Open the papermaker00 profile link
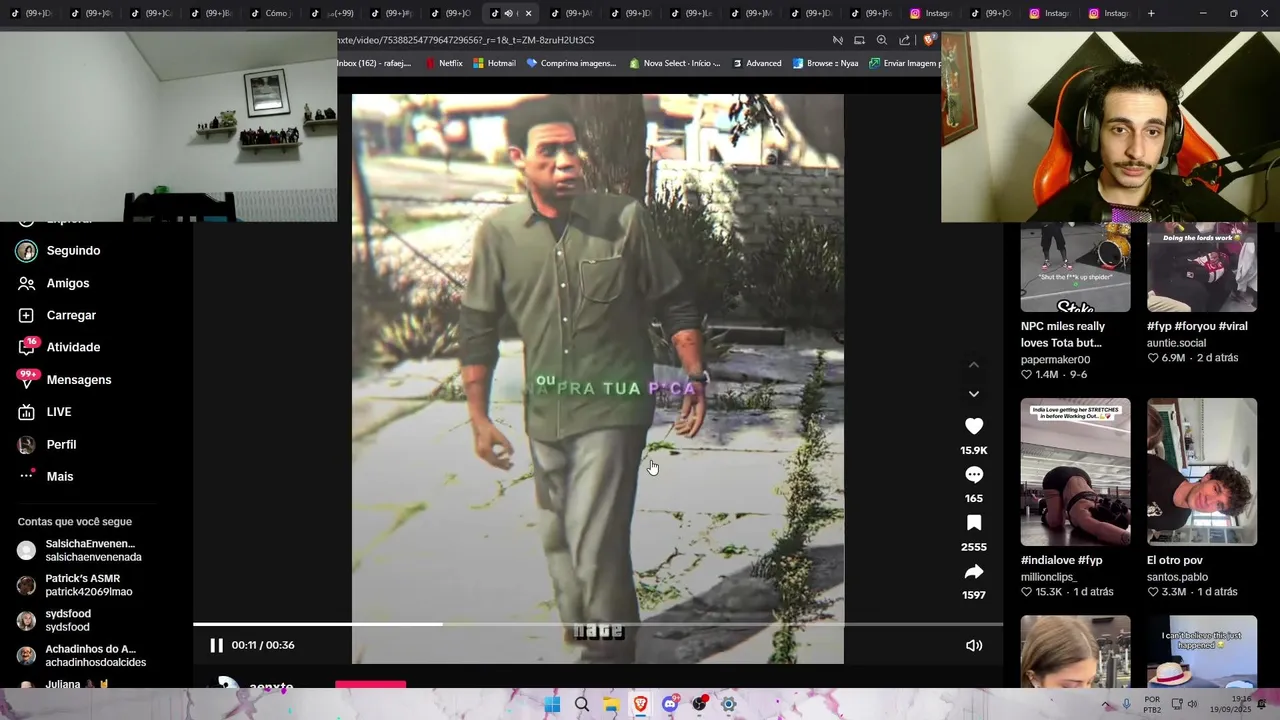 1055,360
